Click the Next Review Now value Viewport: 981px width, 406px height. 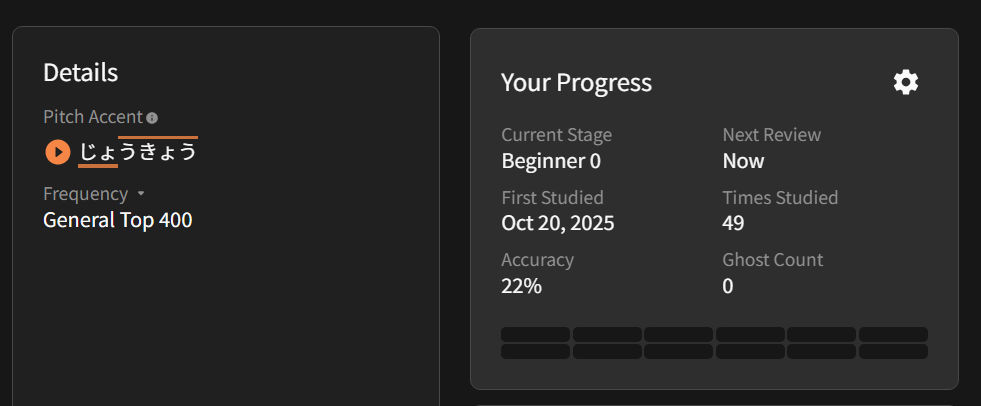pyautogui.click(x=743, y=161)
